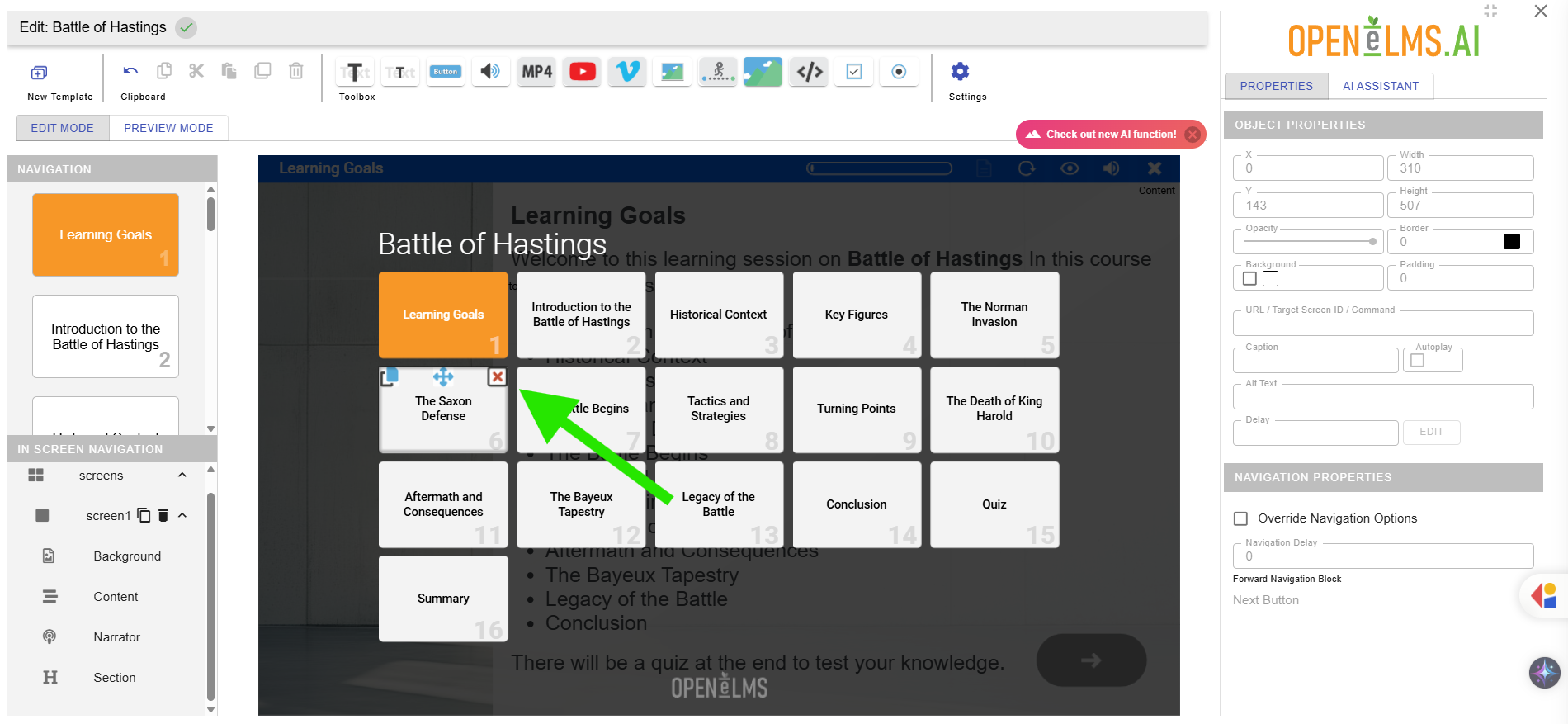
Task: Click the Delay EDIT button
Action: pyautogui.click(x=1431, y=432)
